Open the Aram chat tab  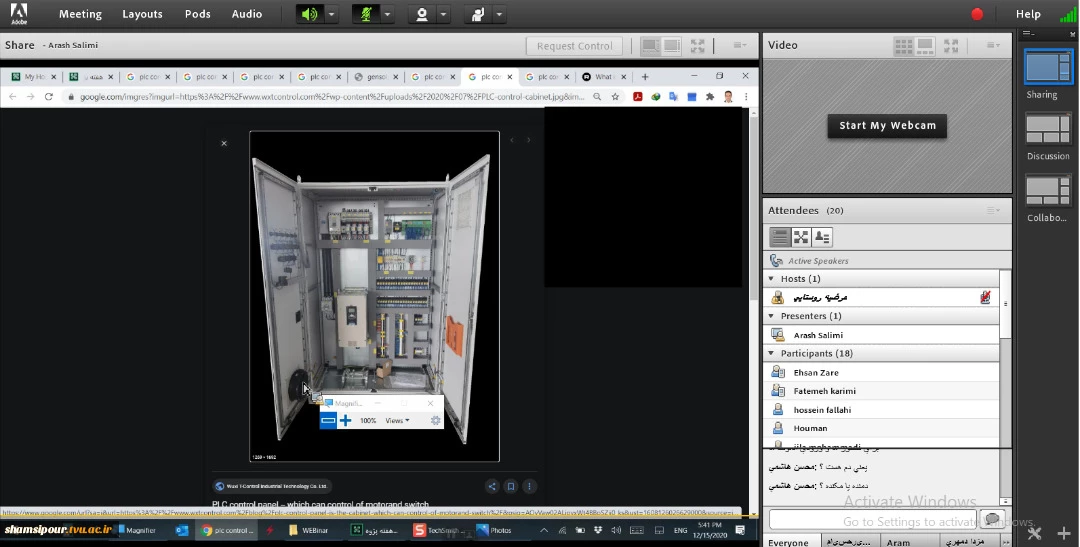(898, 542)
